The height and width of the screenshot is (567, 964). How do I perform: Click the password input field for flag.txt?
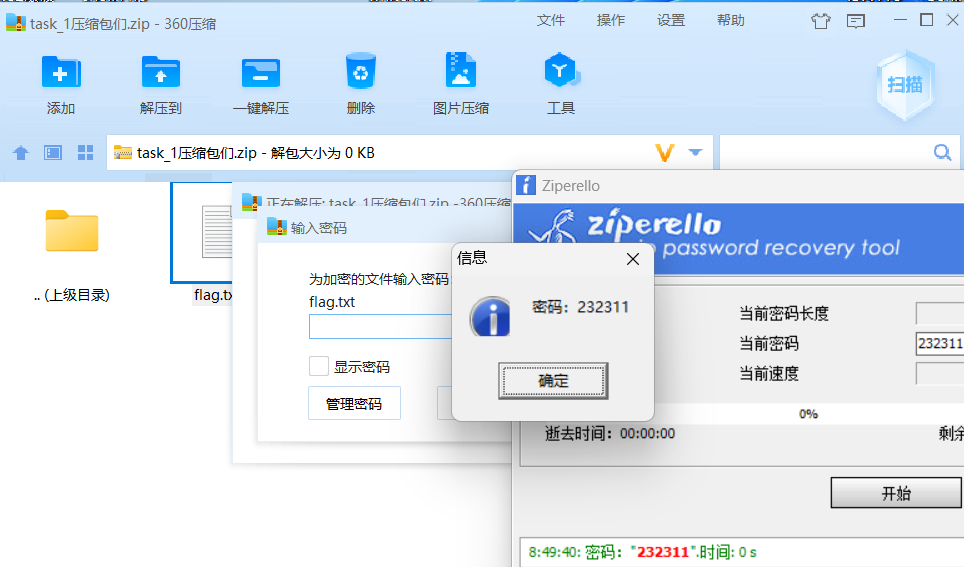click(x=381, y=327)
